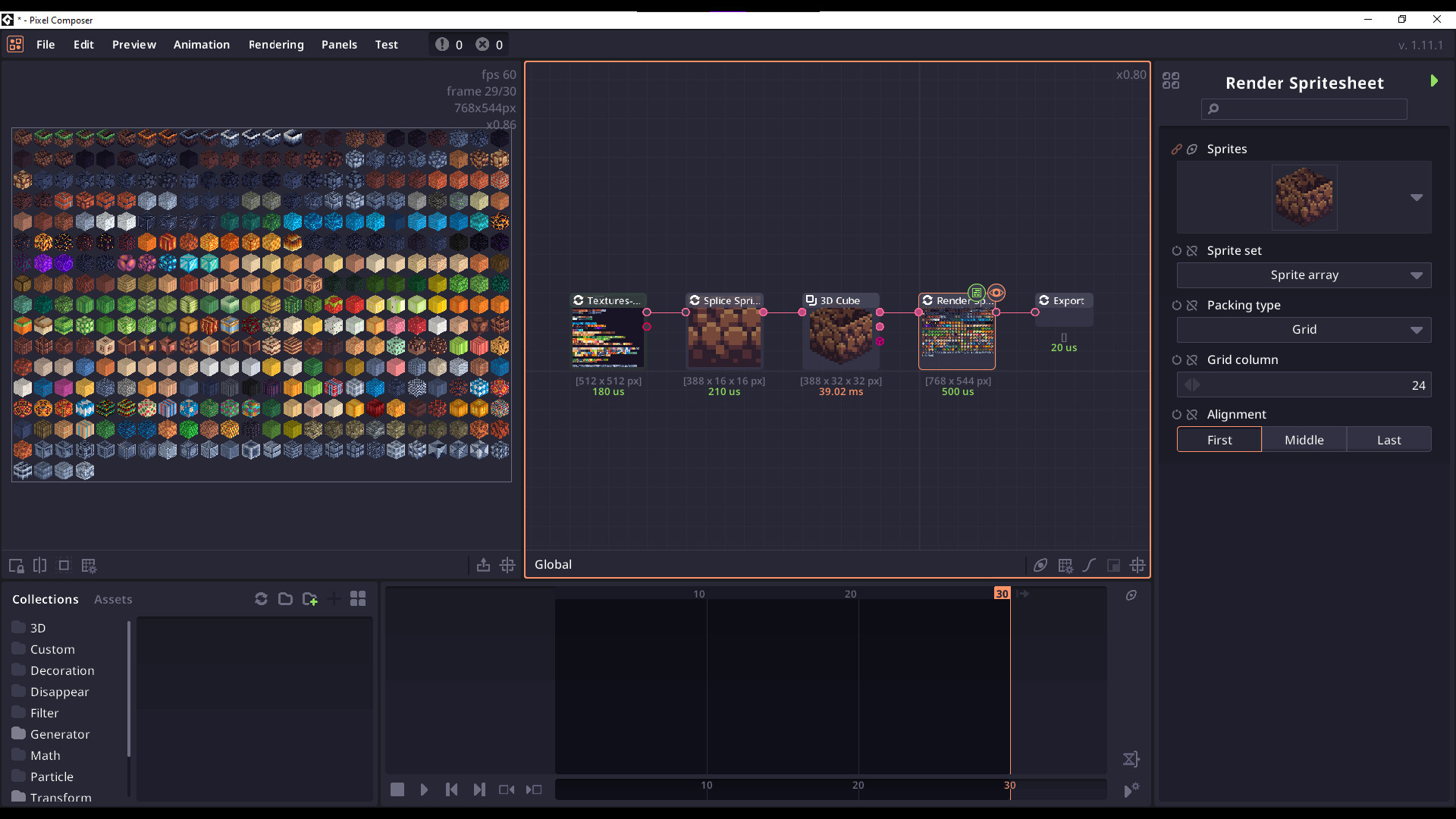Image resolution: width=1456 pixels, height=819 pixels.
Task: Toggle the link icon beside Sprites
Action: (x=1178, y=149)
